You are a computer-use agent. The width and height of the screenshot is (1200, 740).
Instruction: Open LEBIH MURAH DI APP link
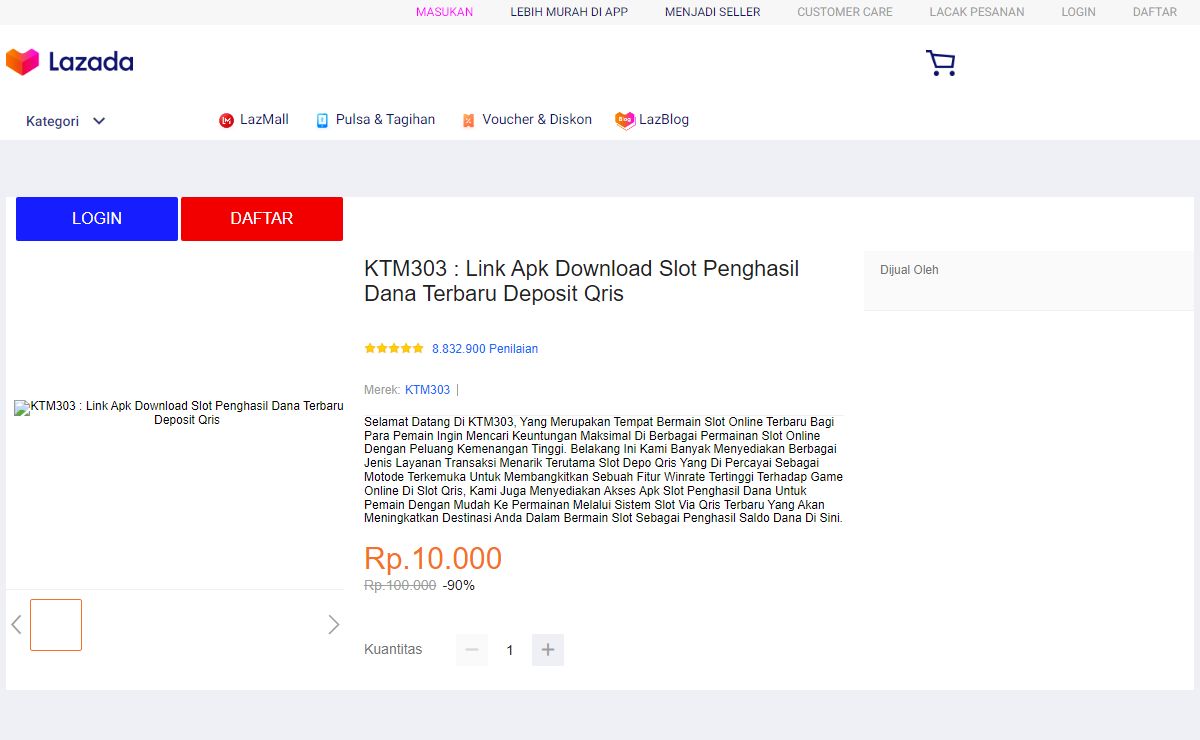point(569,12)
